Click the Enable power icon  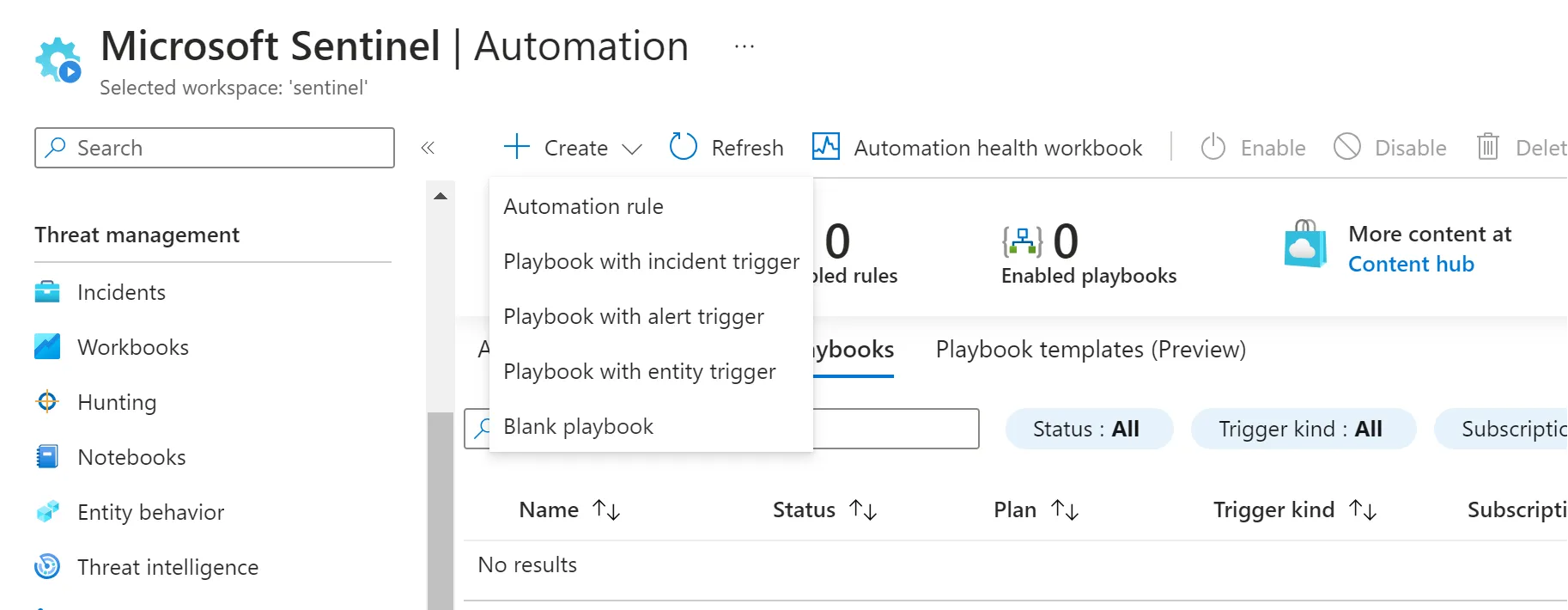1212,148
